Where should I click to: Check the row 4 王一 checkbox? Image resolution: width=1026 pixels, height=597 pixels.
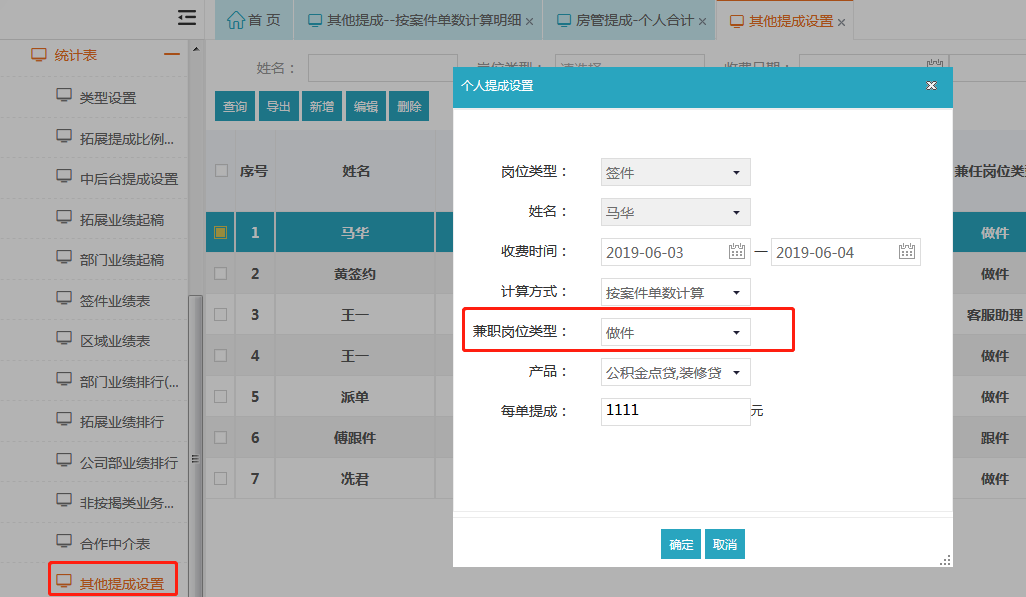pyautogui.click(x=221, y=355)
